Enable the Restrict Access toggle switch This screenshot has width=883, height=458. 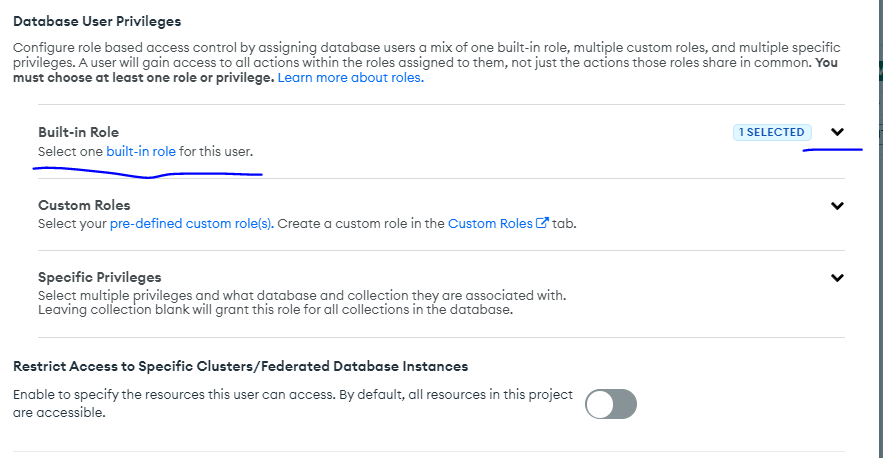pyautogui.click(x=611, y=404)
